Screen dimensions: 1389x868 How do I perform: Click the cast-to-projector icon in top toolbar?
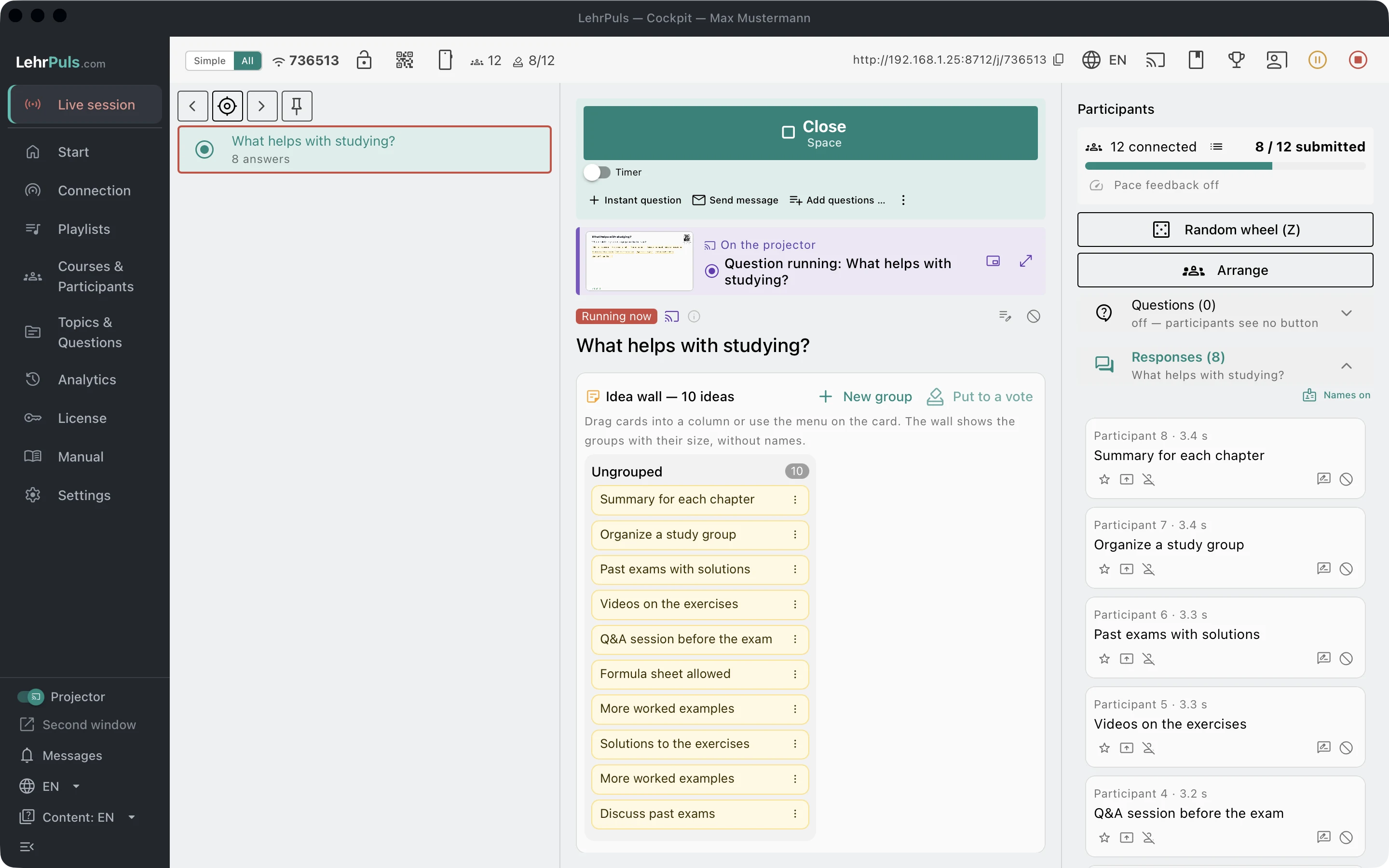coord(1156,60)
